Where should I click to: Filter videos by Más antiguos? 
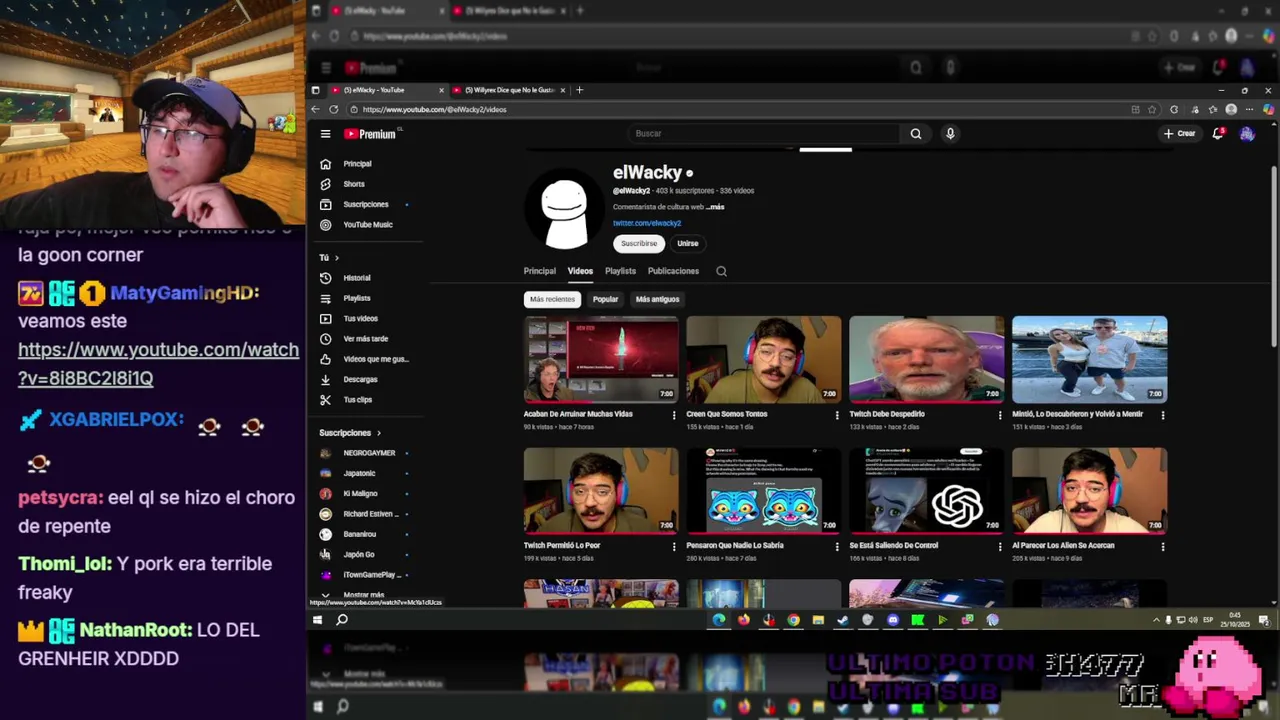(x=657, y=299)
